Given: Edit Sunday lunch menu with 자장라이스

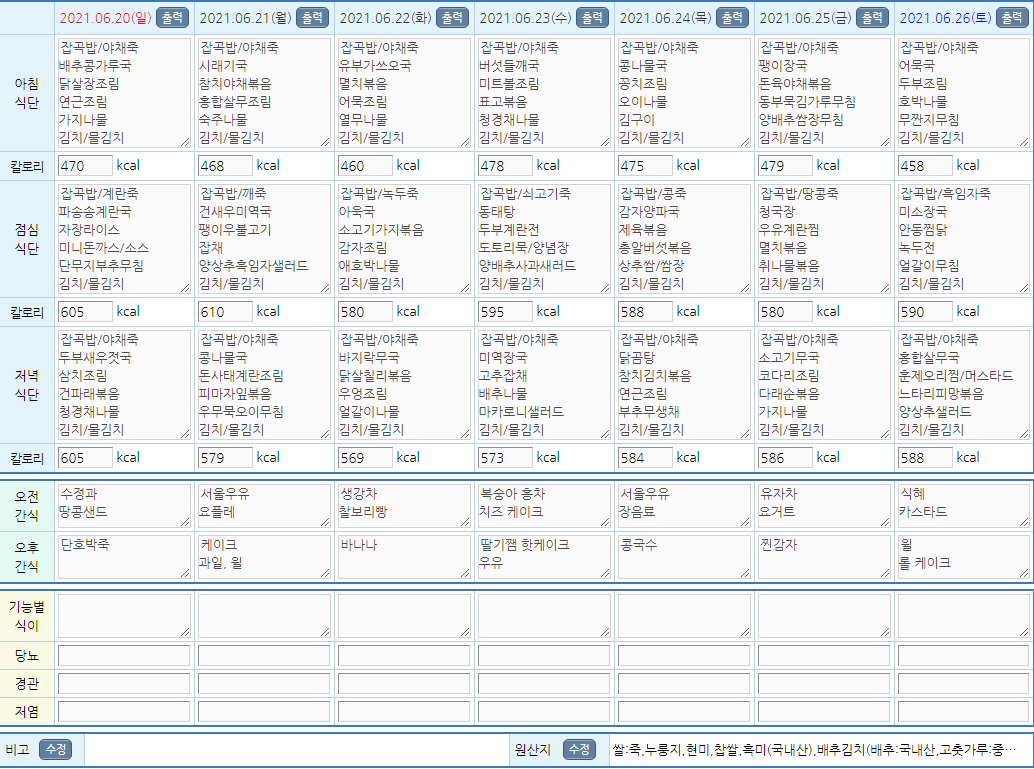Looking at the screenshot, I should tap(124, 239).
